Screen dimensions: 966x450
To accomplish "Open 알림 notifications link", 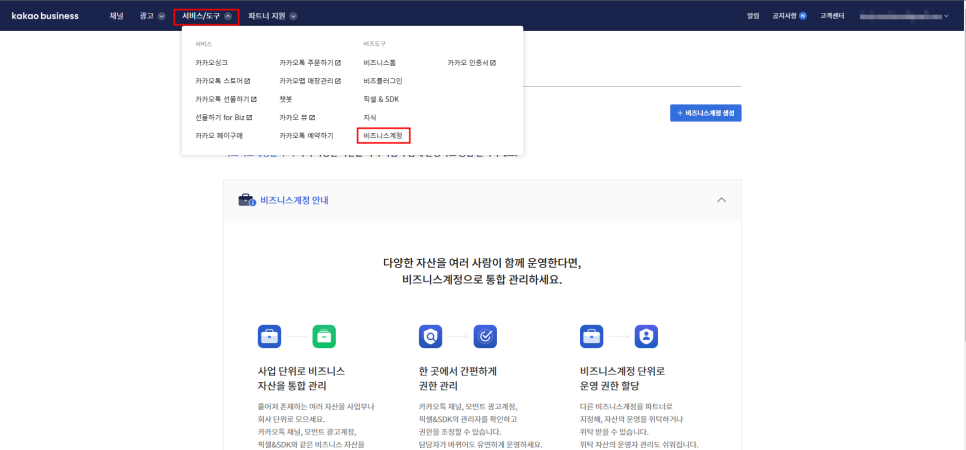I will tap(753, 16).
